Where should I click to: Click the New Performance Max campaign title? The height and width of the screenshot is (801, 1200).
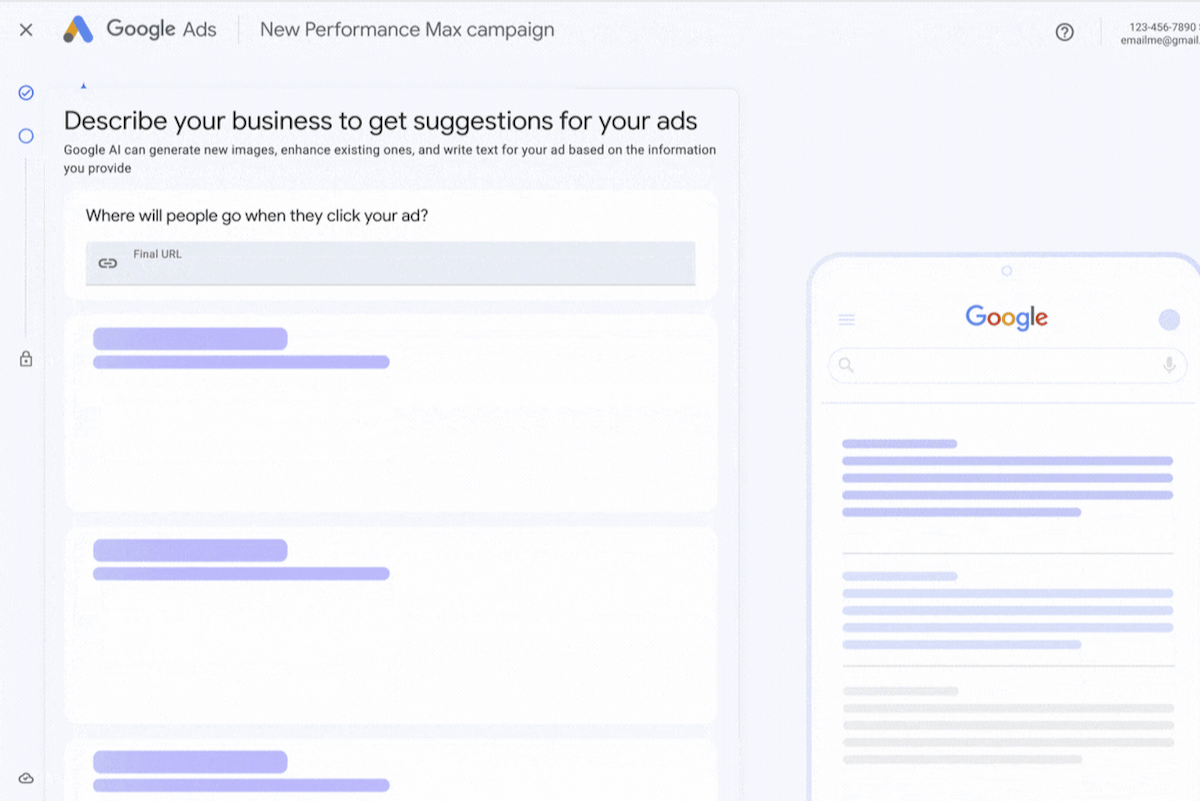point(407,30)
